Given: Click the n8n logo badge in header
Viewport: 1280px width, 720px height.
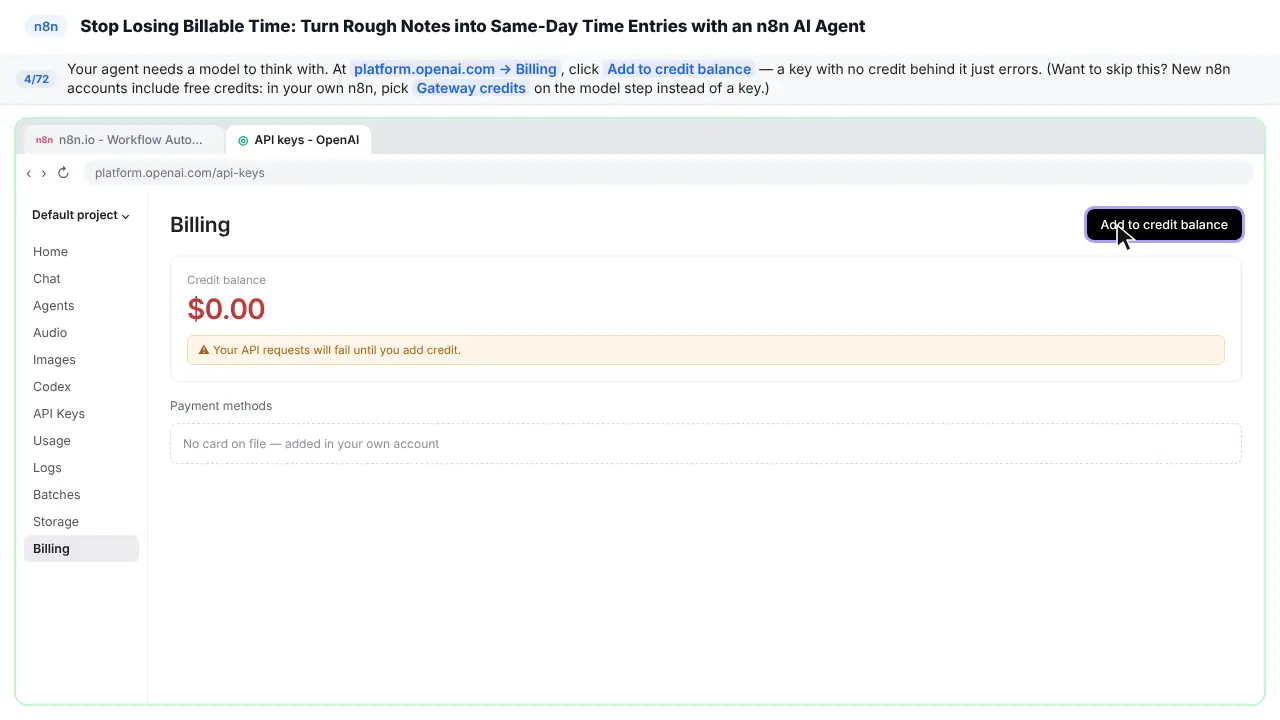Looking at the screenshot, I should (x=46, y=27).
